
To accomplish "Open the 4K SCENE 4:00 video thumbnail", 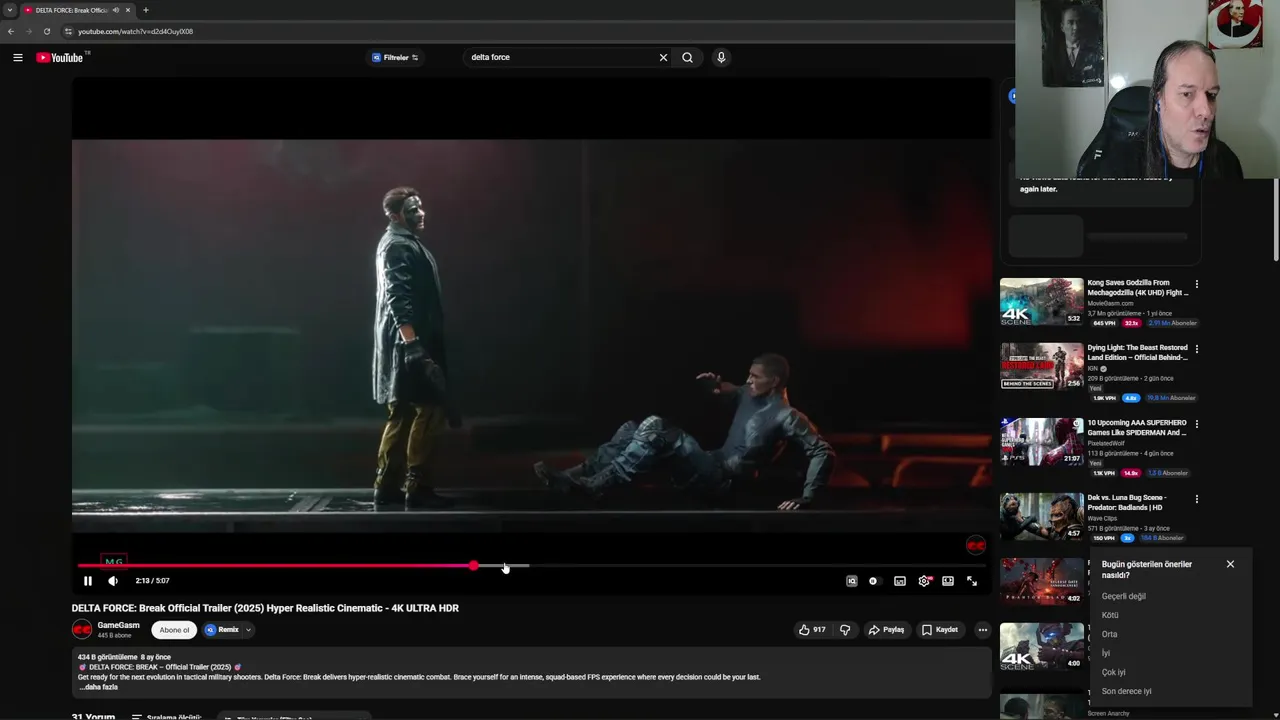I will click(1041, 646).
